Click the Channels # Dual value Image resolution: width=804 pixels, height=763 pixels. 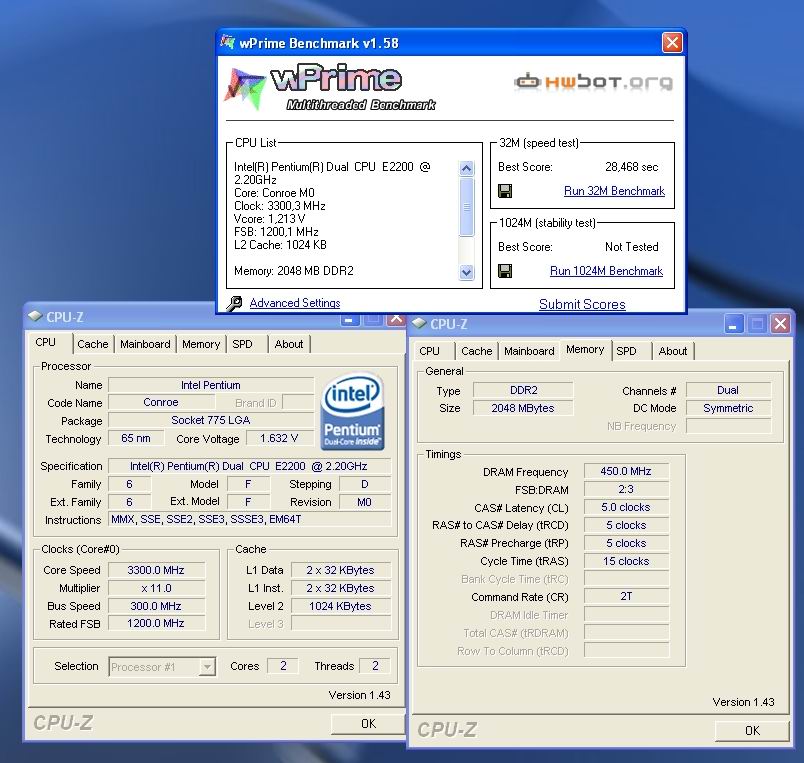[x=728, y=390]
